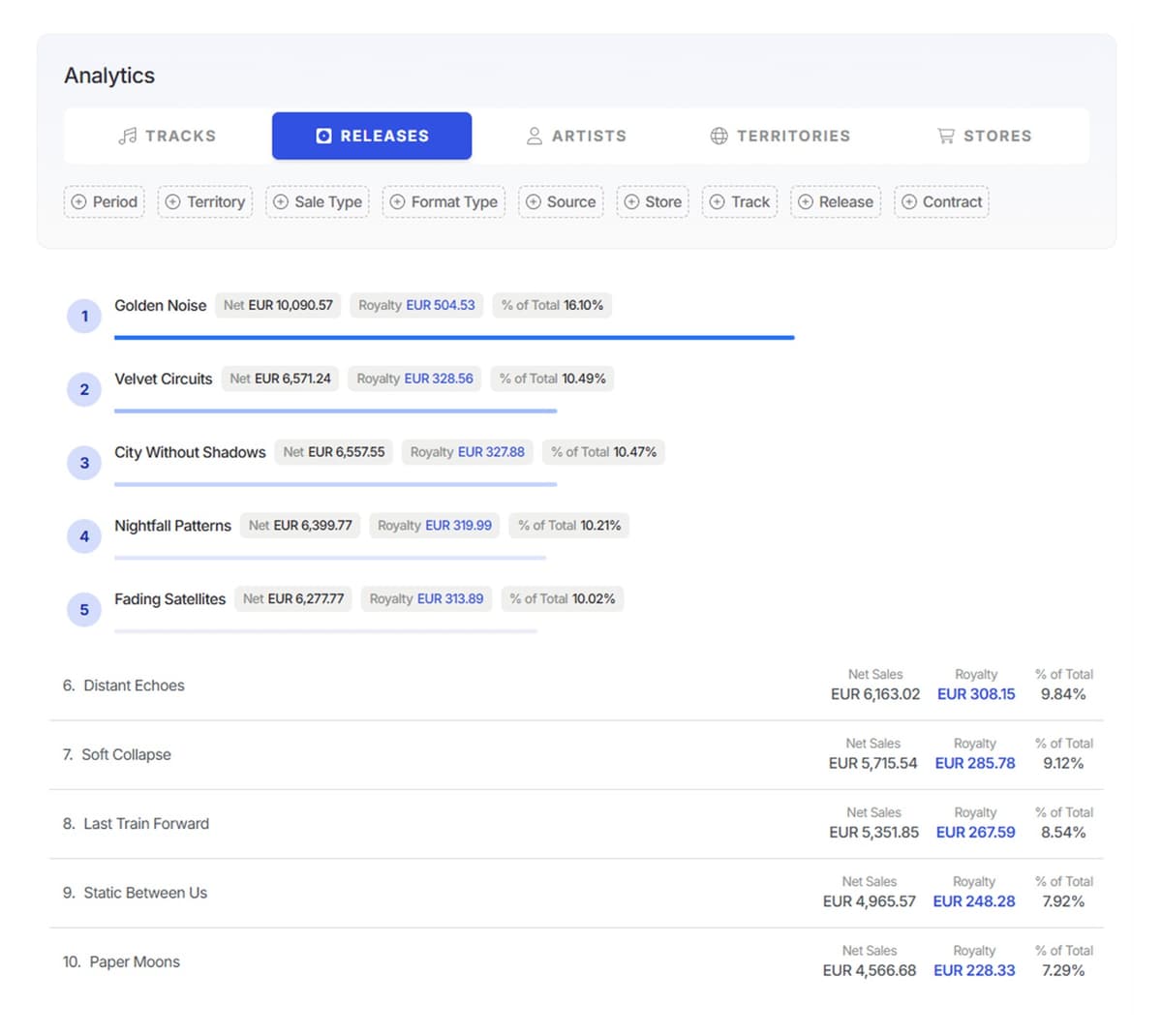The height and width of the screenshot is (1036, 1162).
Task: Open the Golden Noise release
Action: [161, 305]
